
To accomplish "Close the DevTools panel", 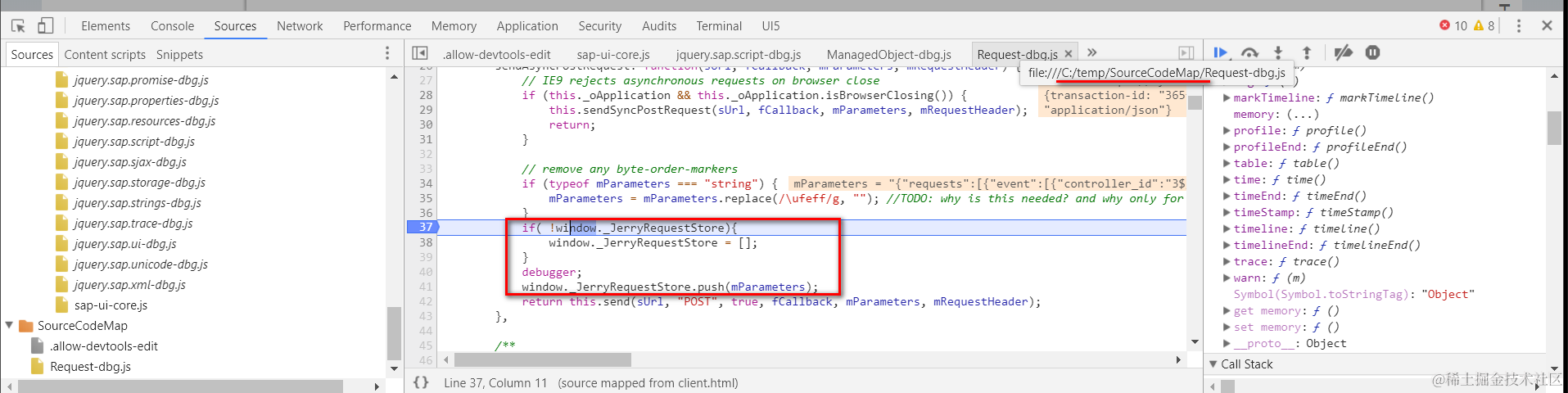I will tap(1547, 25).
